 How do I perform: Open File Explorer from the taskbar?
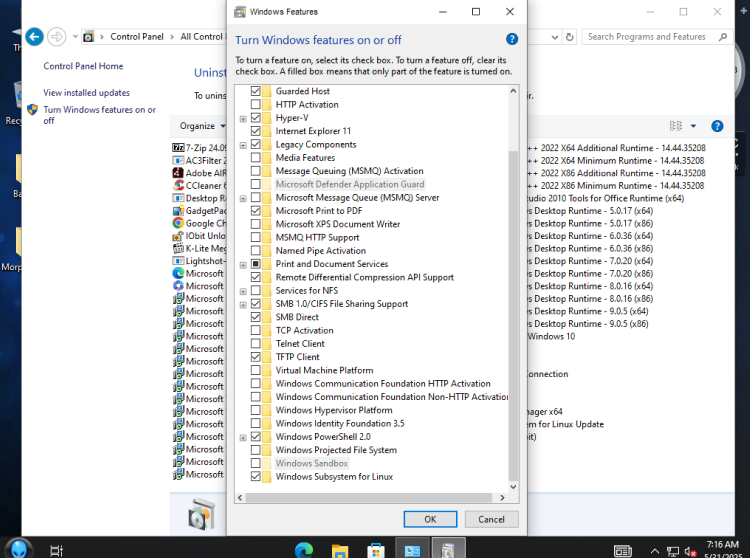click(340, 550)
